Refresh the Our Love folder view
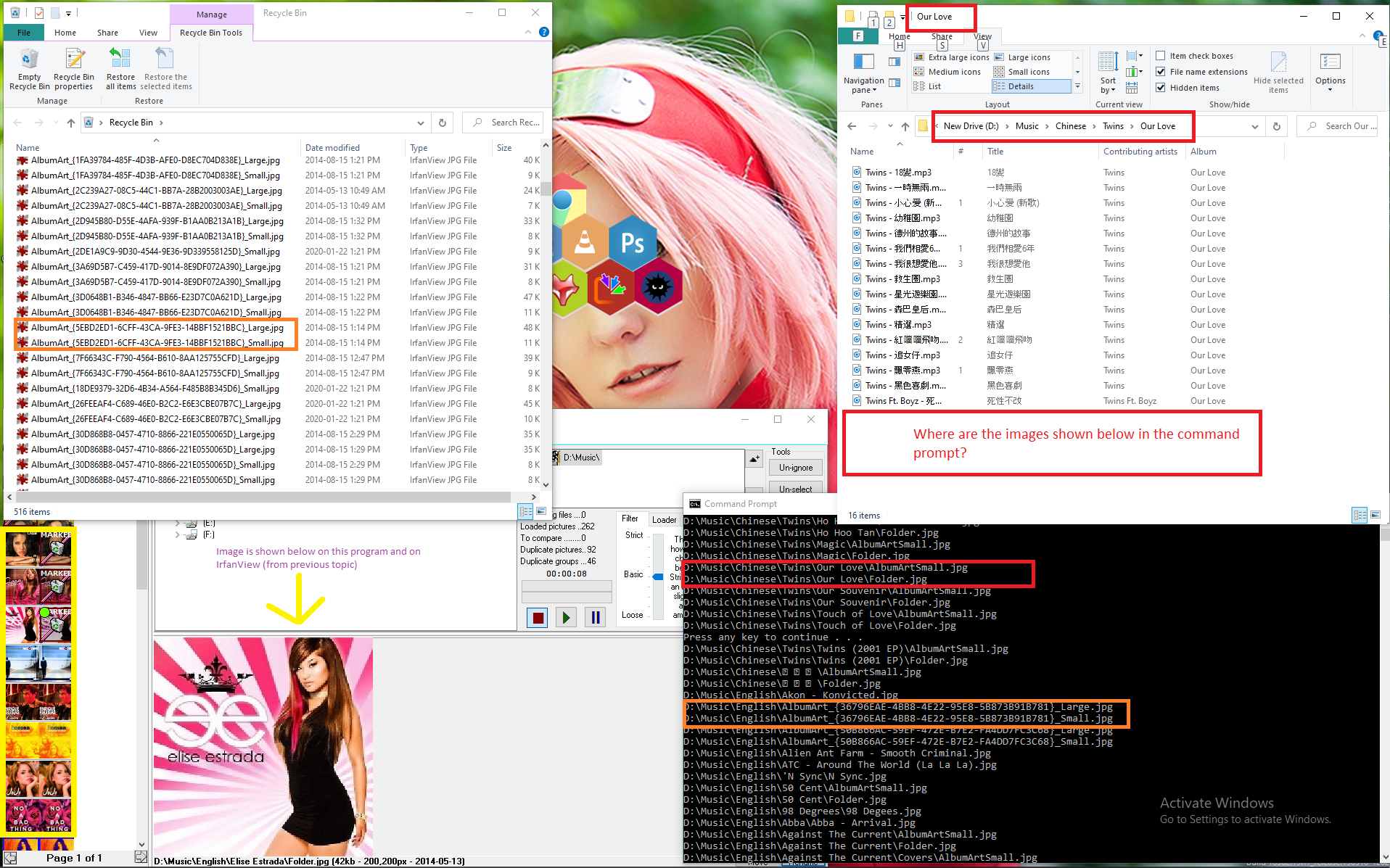This screenshot has height=868, width=1390. (x=1276, y=125)
